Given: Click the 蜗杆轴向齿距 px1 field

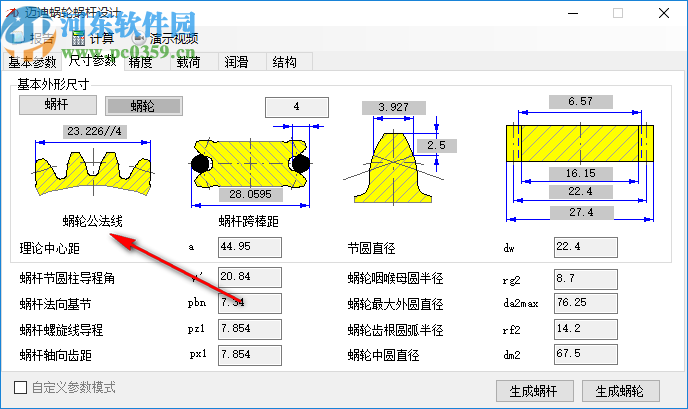Looking at the screenshot, I should pyautogui.click(x=250, y=355).
